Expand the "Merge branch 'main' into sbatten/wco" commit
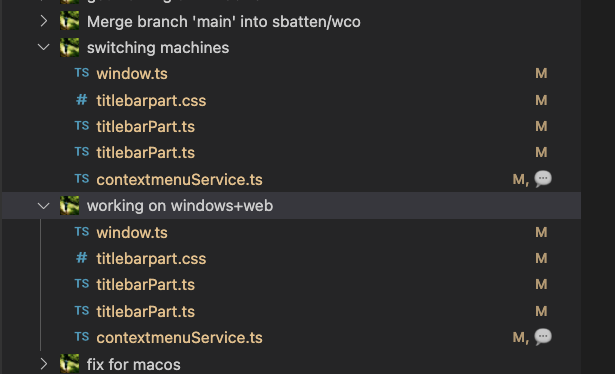 point(44,21)
